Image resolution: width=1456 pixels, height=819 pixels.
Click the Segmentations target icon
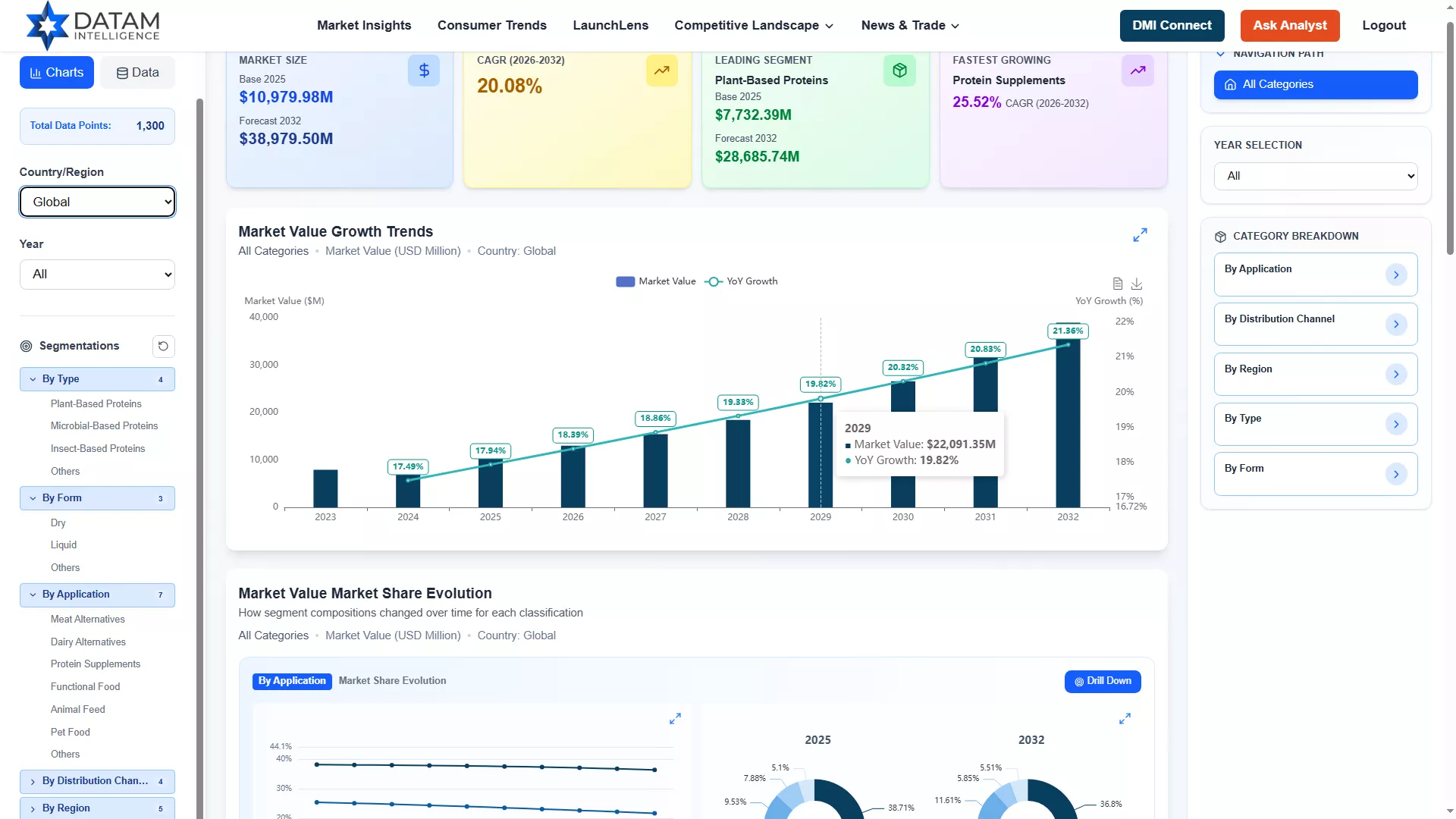pyautogui.click(x=26, y=346)
